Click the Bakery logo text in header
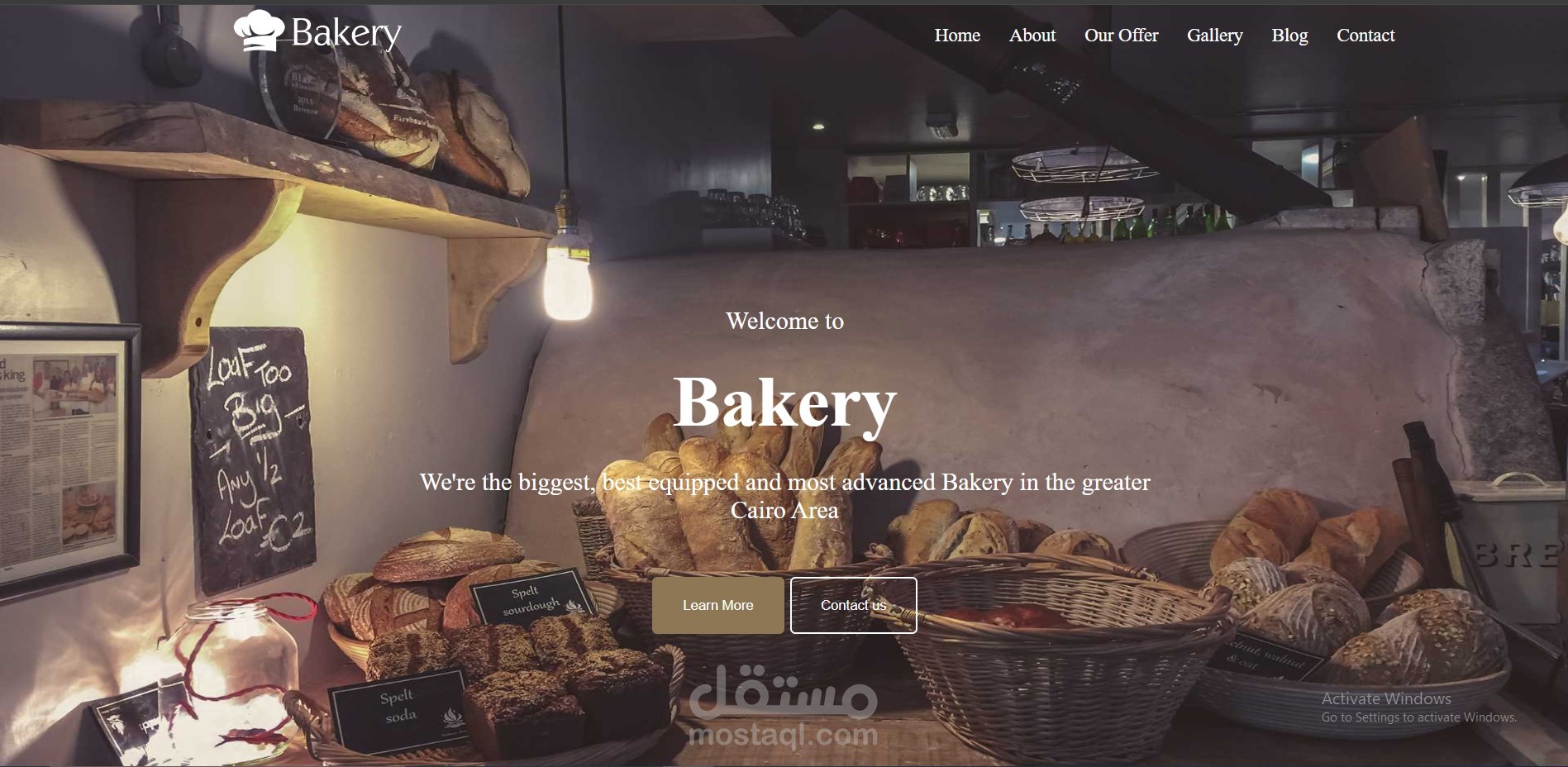 [x=346, y=34]
